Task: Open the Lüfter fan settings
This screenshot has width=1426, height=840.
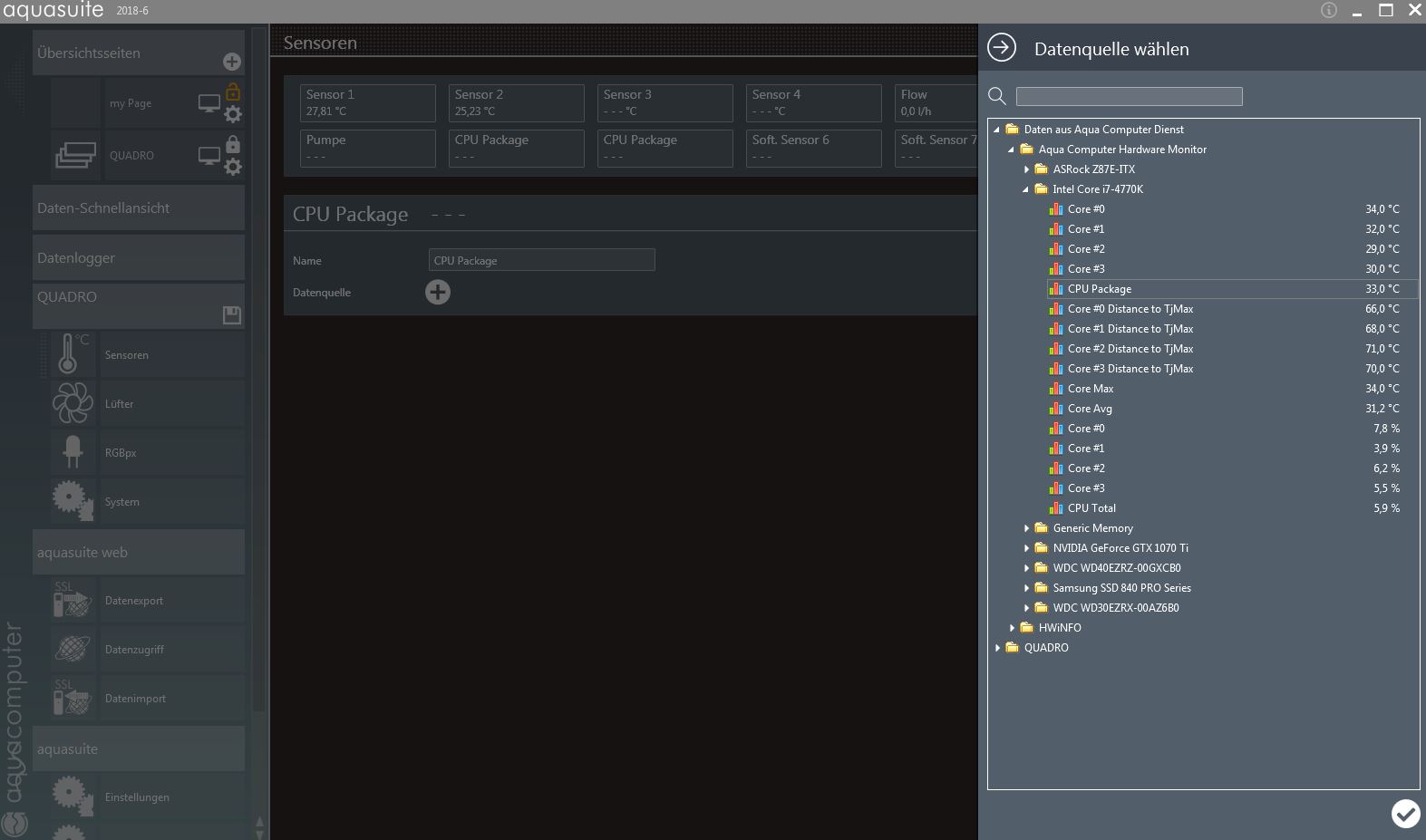Action: coord(120,404)
